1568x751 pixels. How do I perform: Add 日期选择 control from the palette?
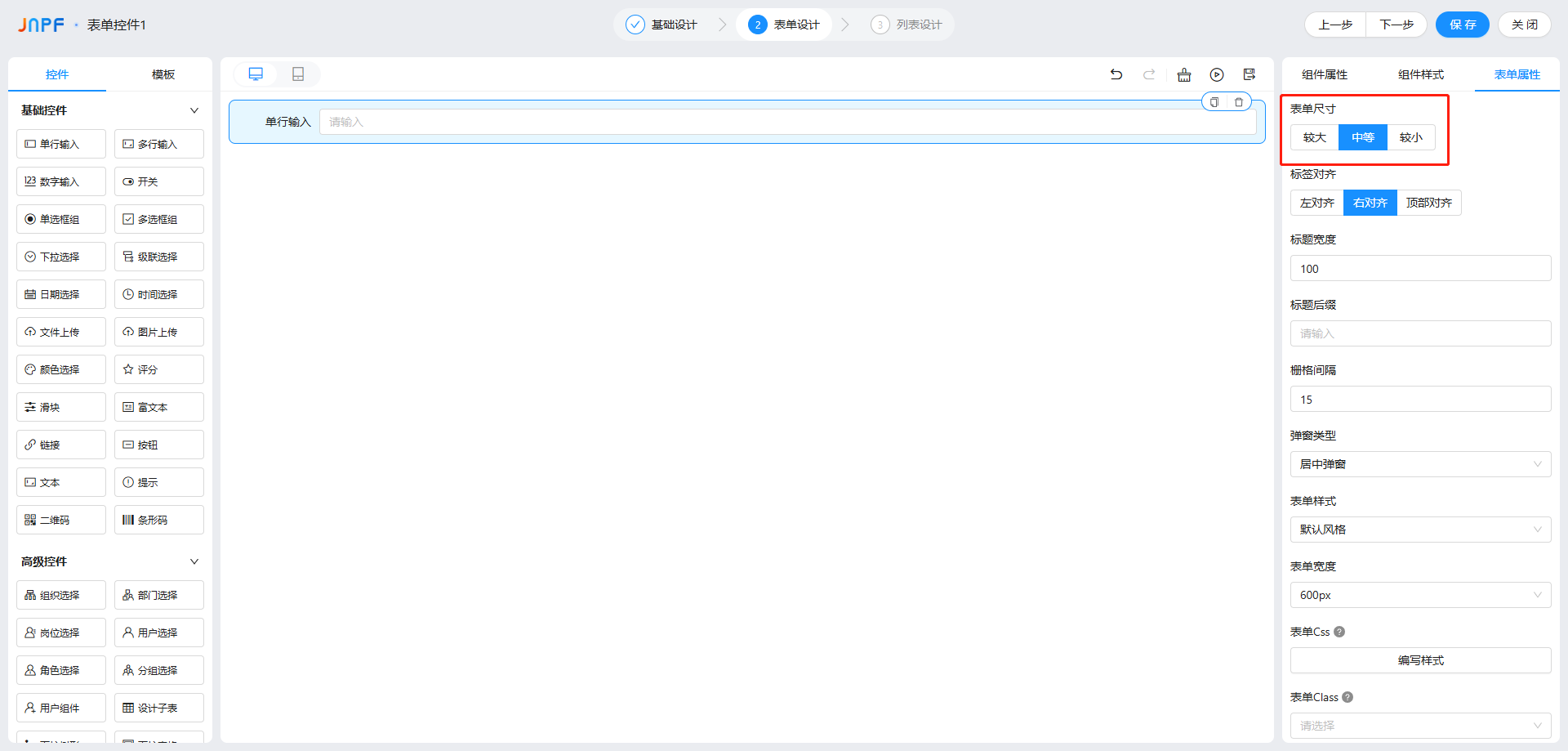(61, 294)
